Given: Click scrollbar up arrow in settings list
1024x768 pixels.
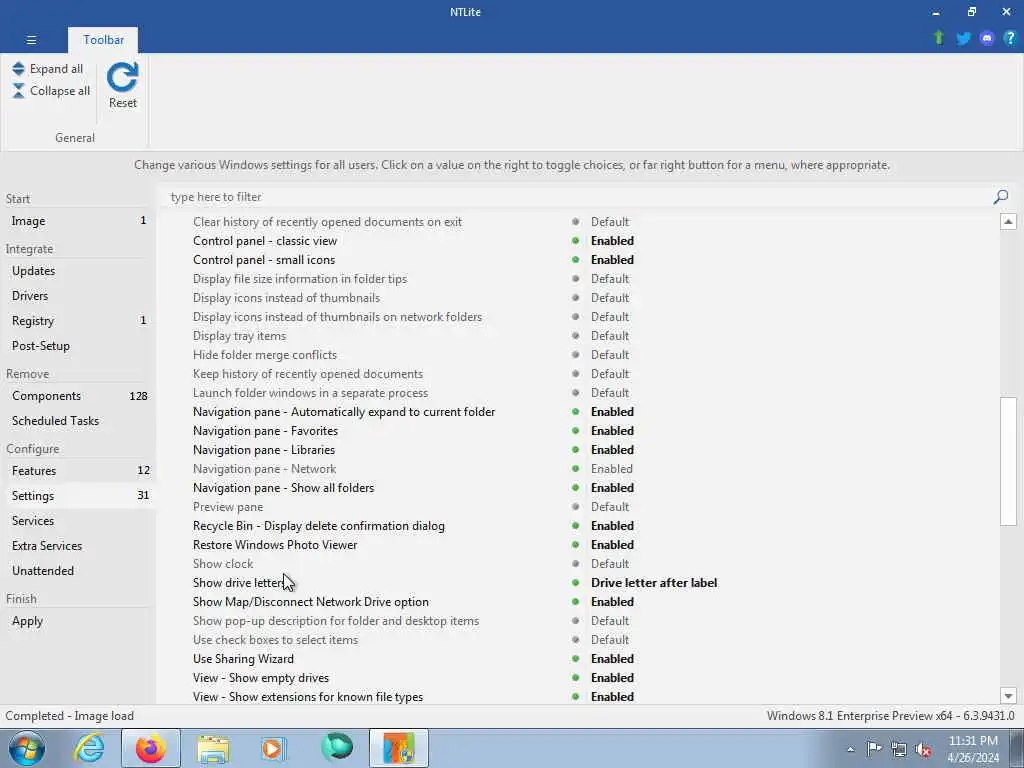Looking at the screenshot, I should (1008, 221).
